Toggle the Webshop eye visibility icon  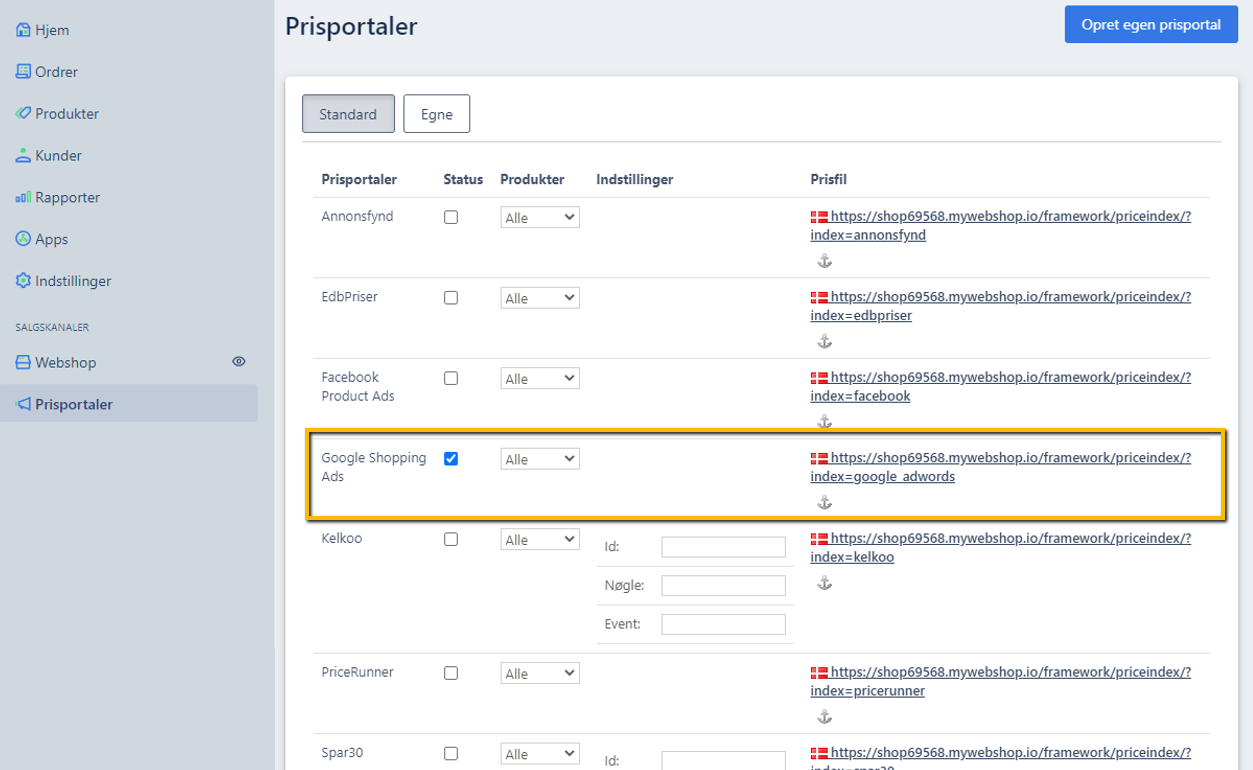[x=239, y=362]
